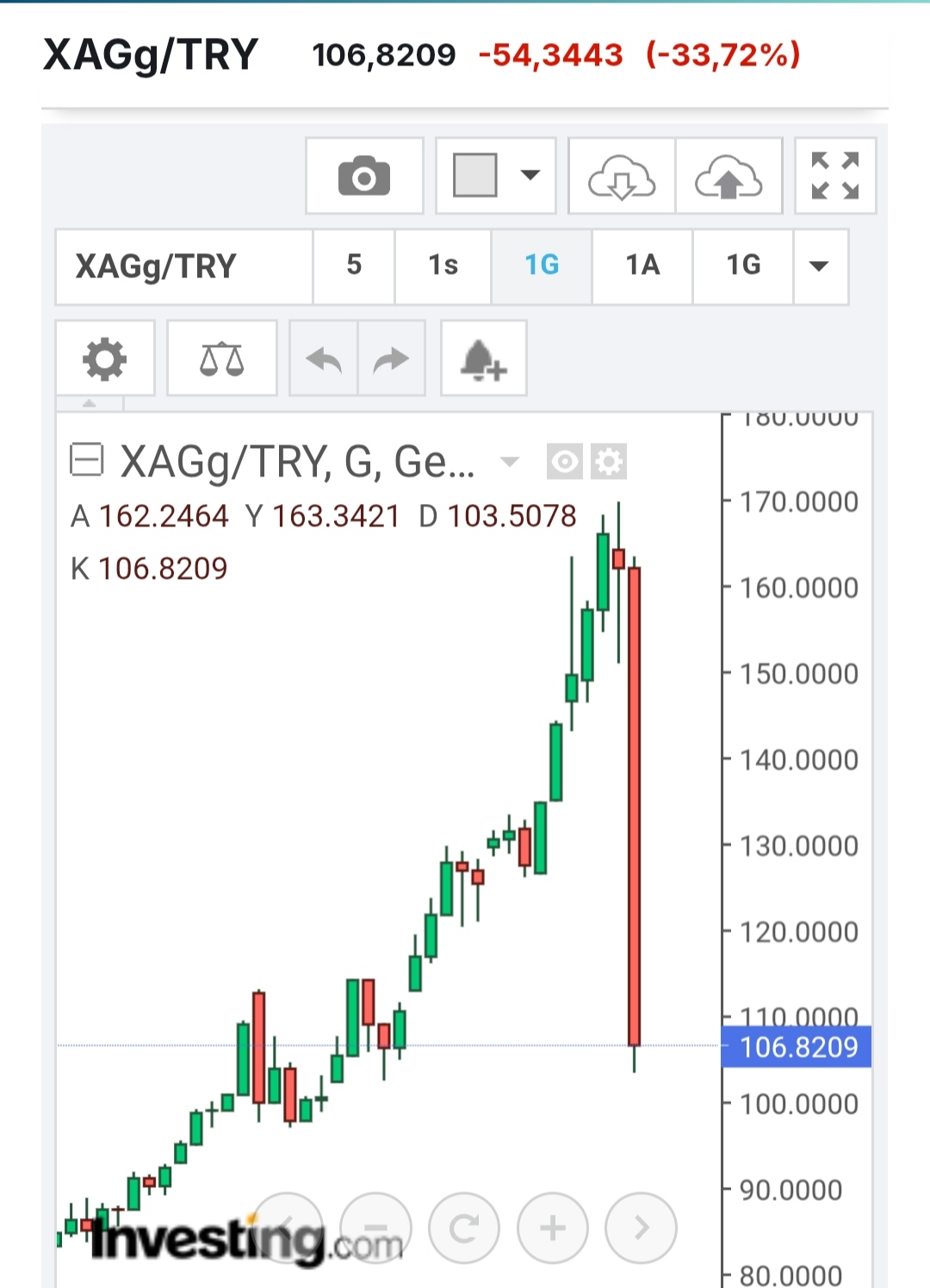This screenshot has height=1288, width=930.
Task: Select the 5 minute interval button
Action: coord(354,266)
